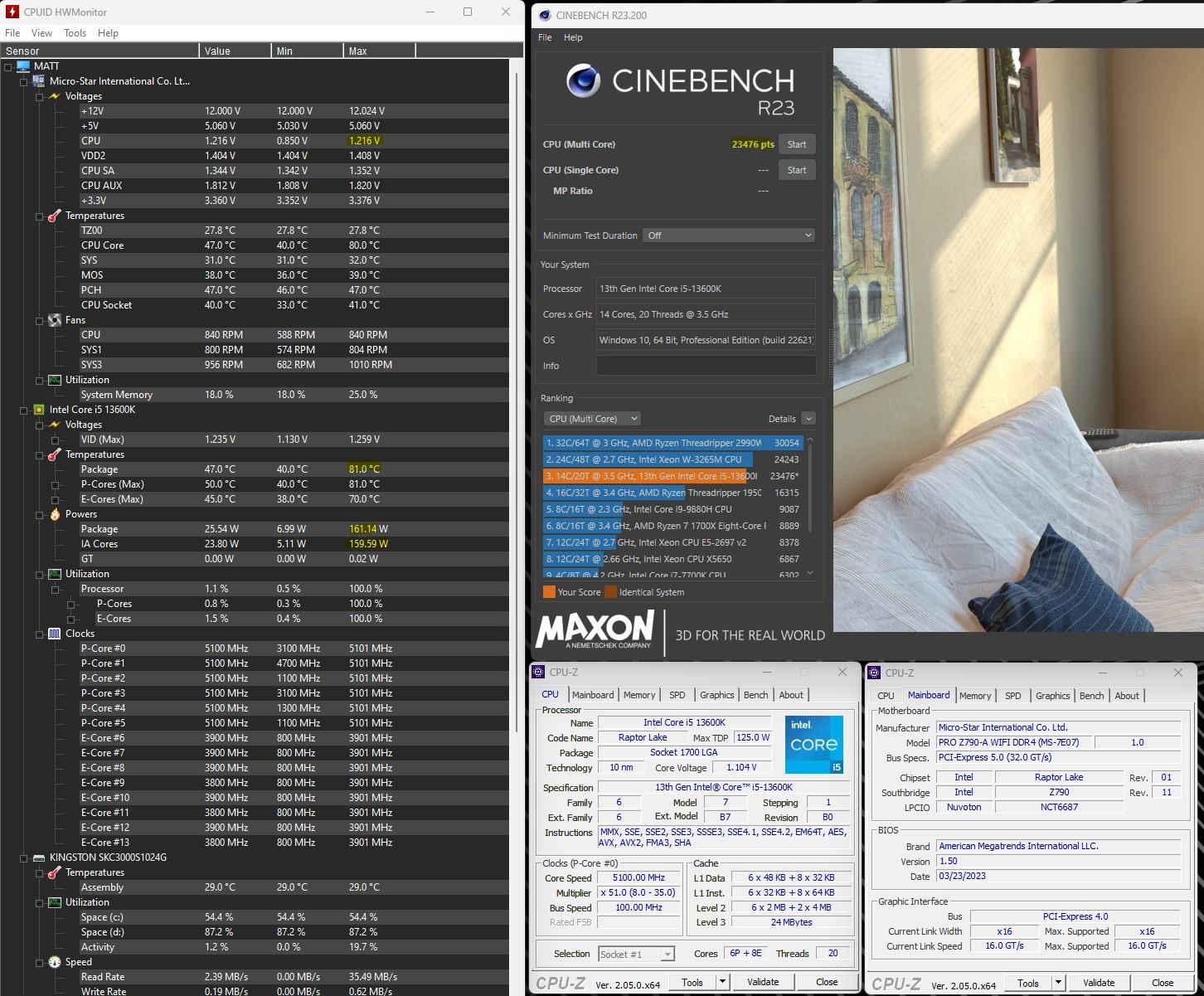Image resolution: width=1204 pixels, height=996 pixels.
Task: Click the Speed gauge icon under Kingston
Action: [55, 962]
